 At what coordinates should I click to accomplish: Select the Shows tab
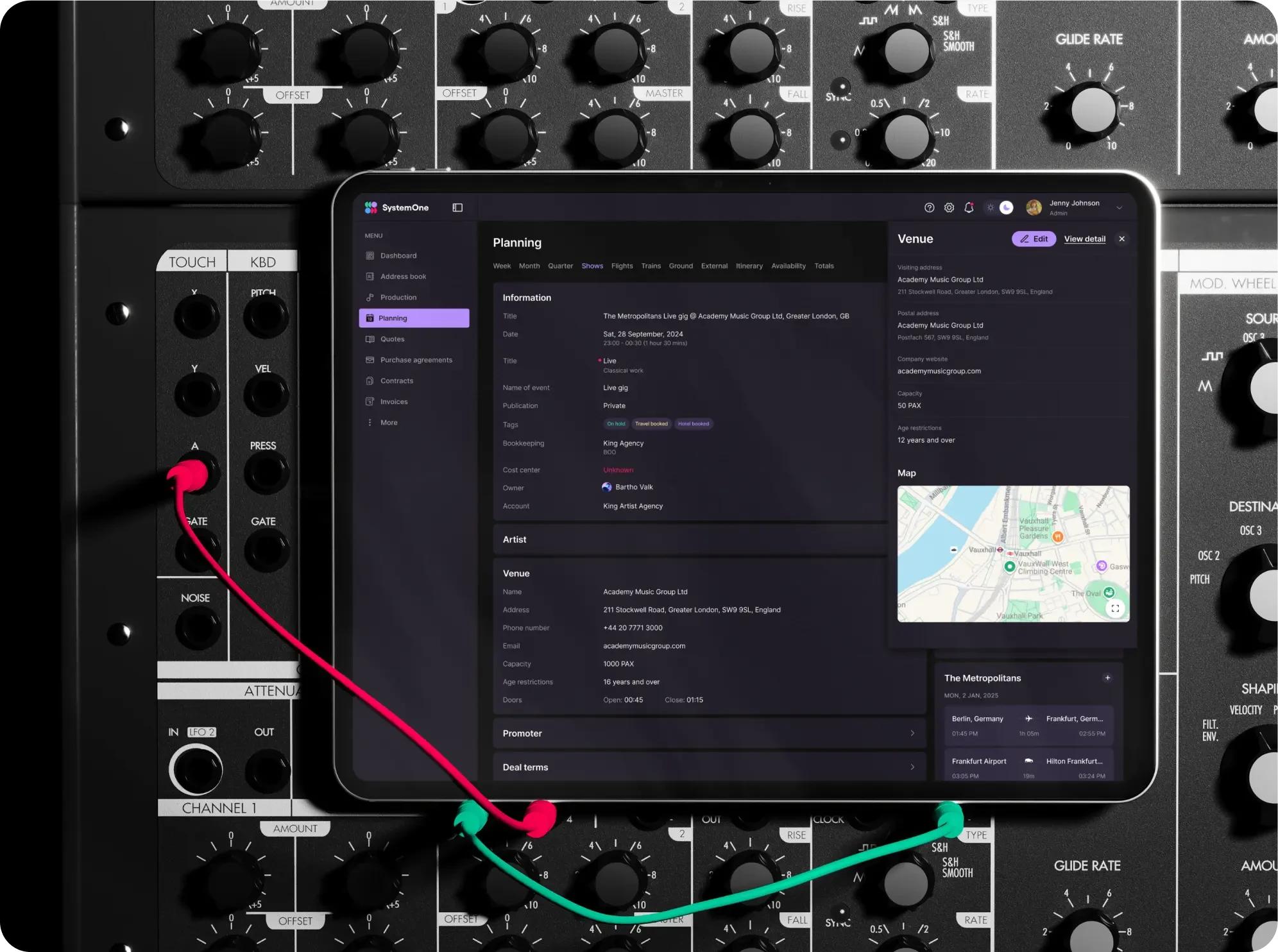592,266
